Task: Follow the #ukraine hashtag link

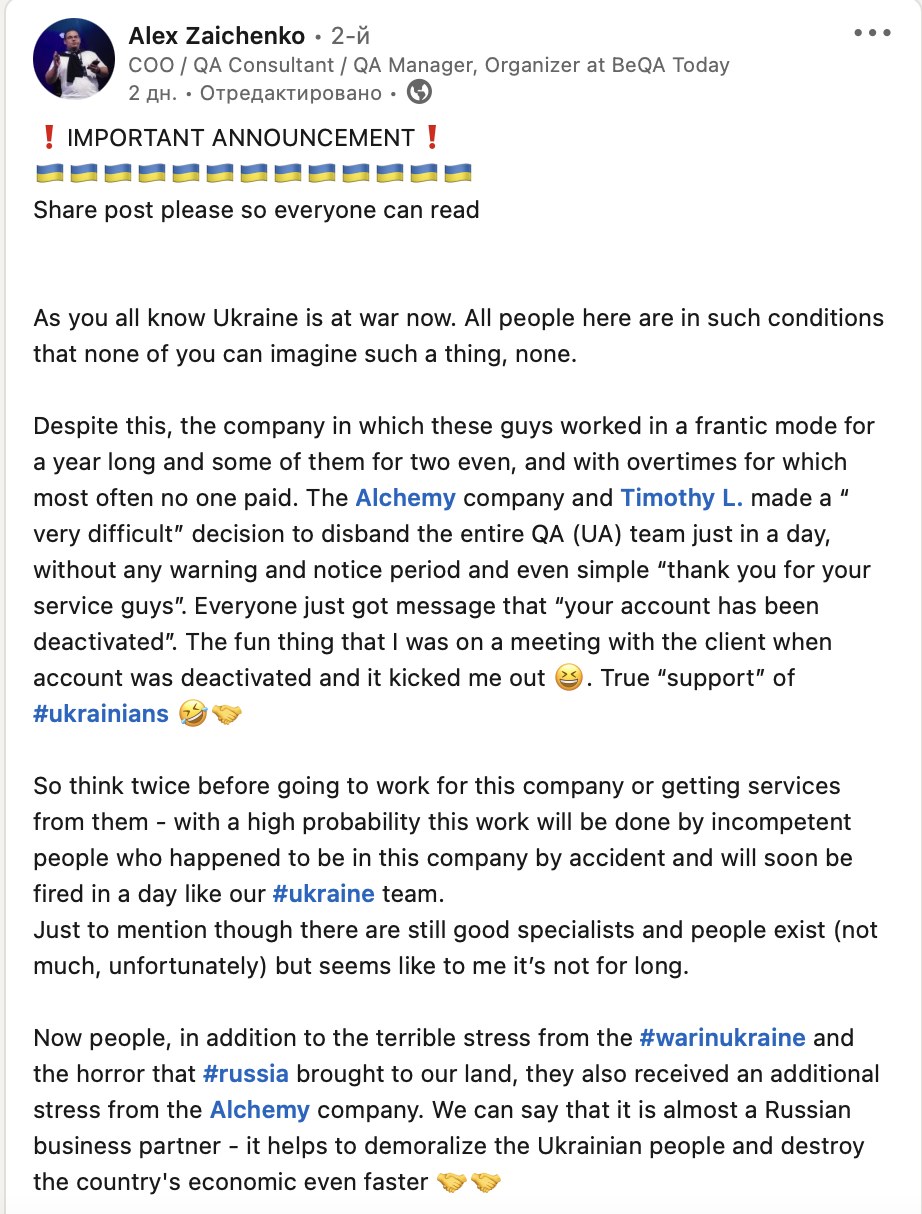Action: pyautogui.click(x=323, y=893)
